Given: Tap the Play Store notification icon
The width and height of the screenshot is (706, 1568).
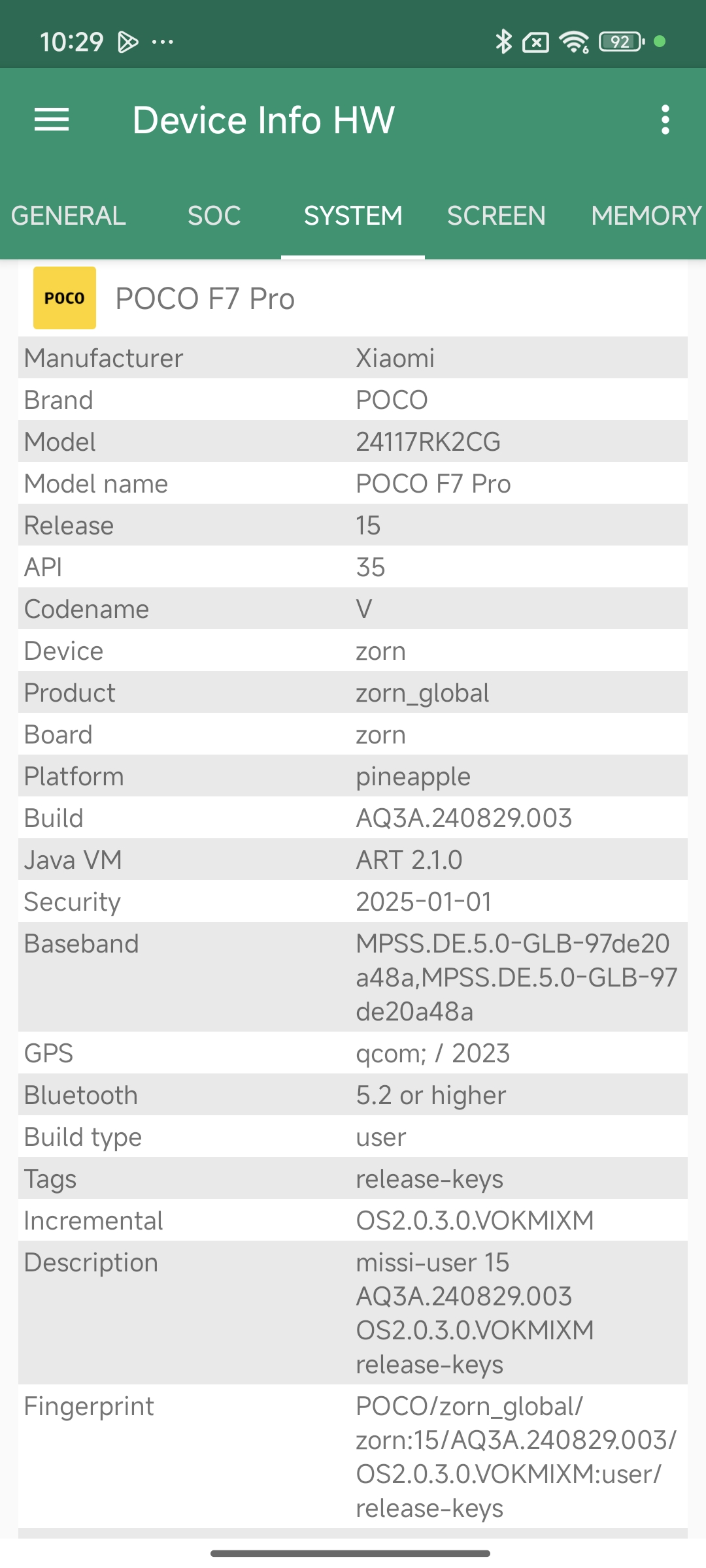Looking at the screenshot, I should [x=127, y=42].
